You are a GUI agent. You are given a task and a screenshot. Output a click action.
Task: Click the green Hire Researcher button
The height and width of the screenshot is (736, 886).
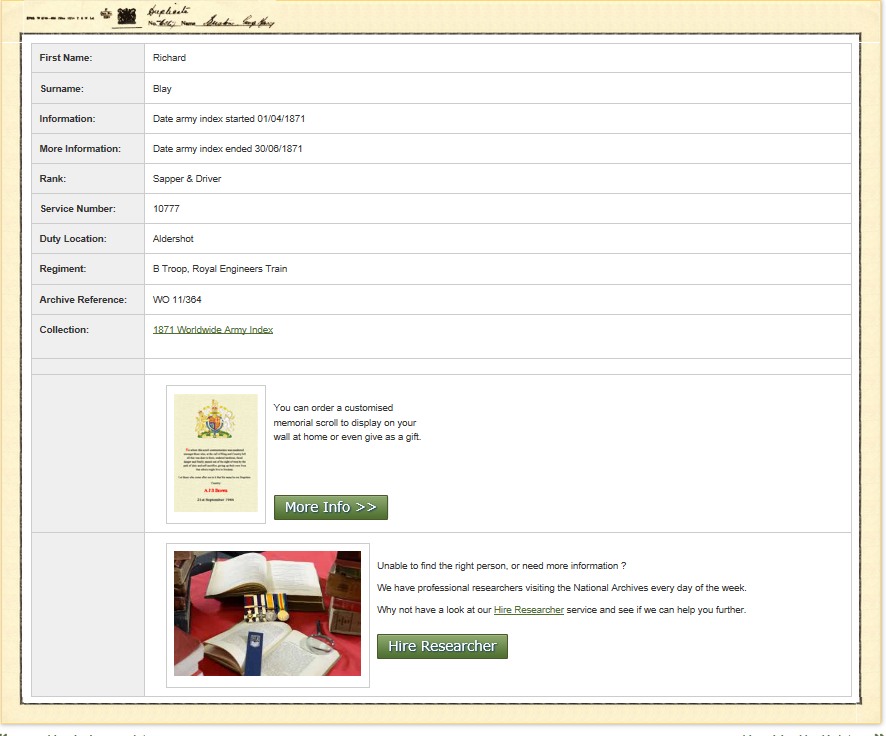442,646
